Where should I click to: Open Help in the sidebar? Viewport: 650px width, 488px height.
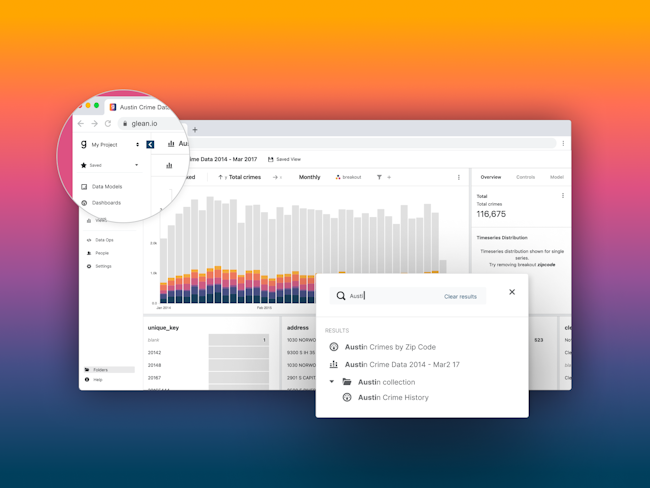pyautogui.click(x=94, y=379)
